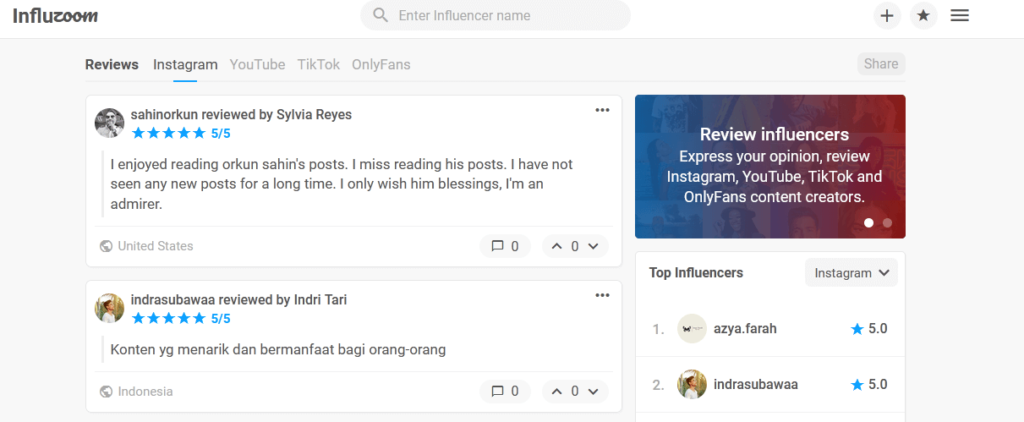Screen dimensions: 1024x422
Task: Click the Reviews heading label
Action: (112, 65)
